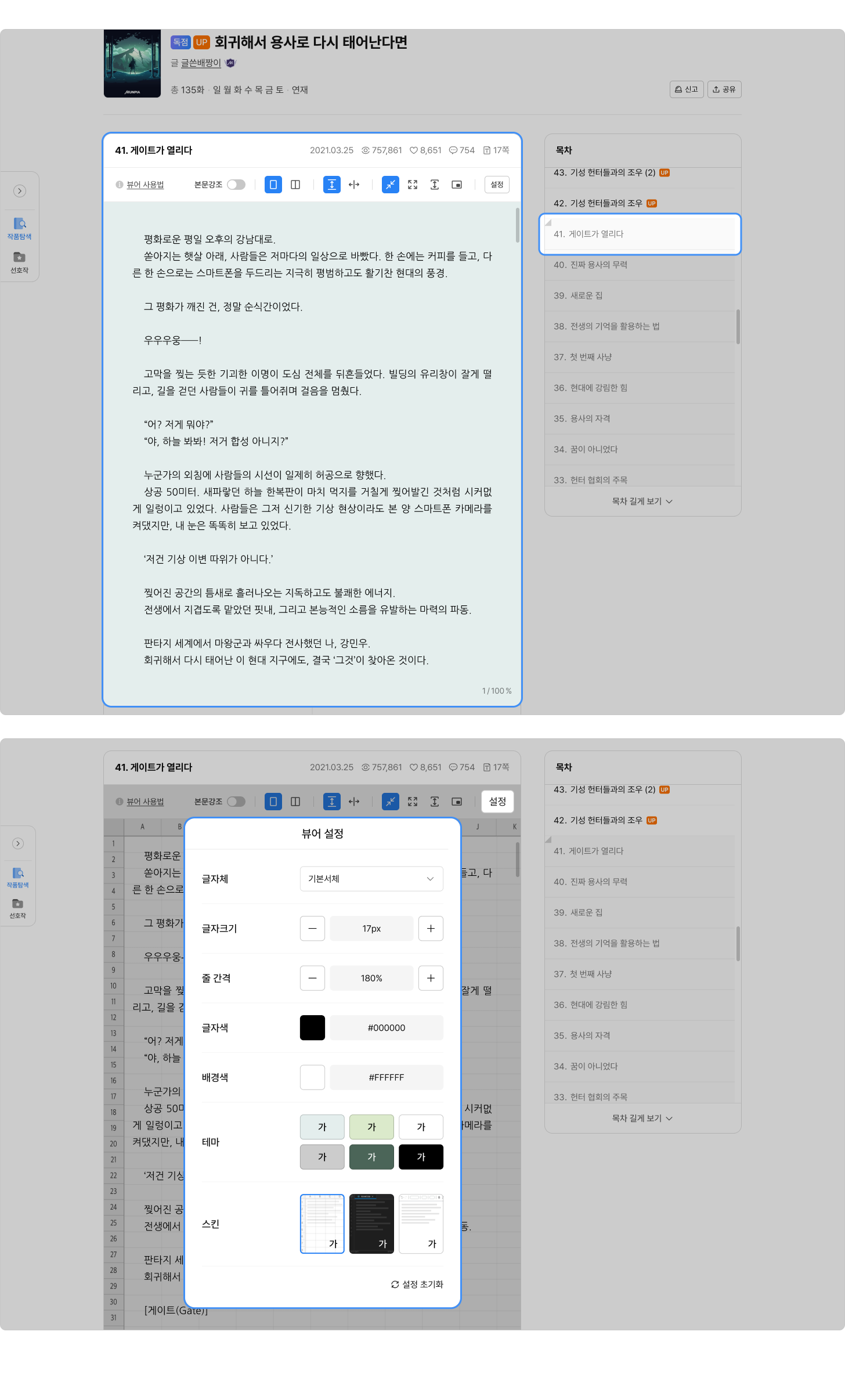
Task: Click 설정 초기화 to reset settings
Action: (417, 1284)
